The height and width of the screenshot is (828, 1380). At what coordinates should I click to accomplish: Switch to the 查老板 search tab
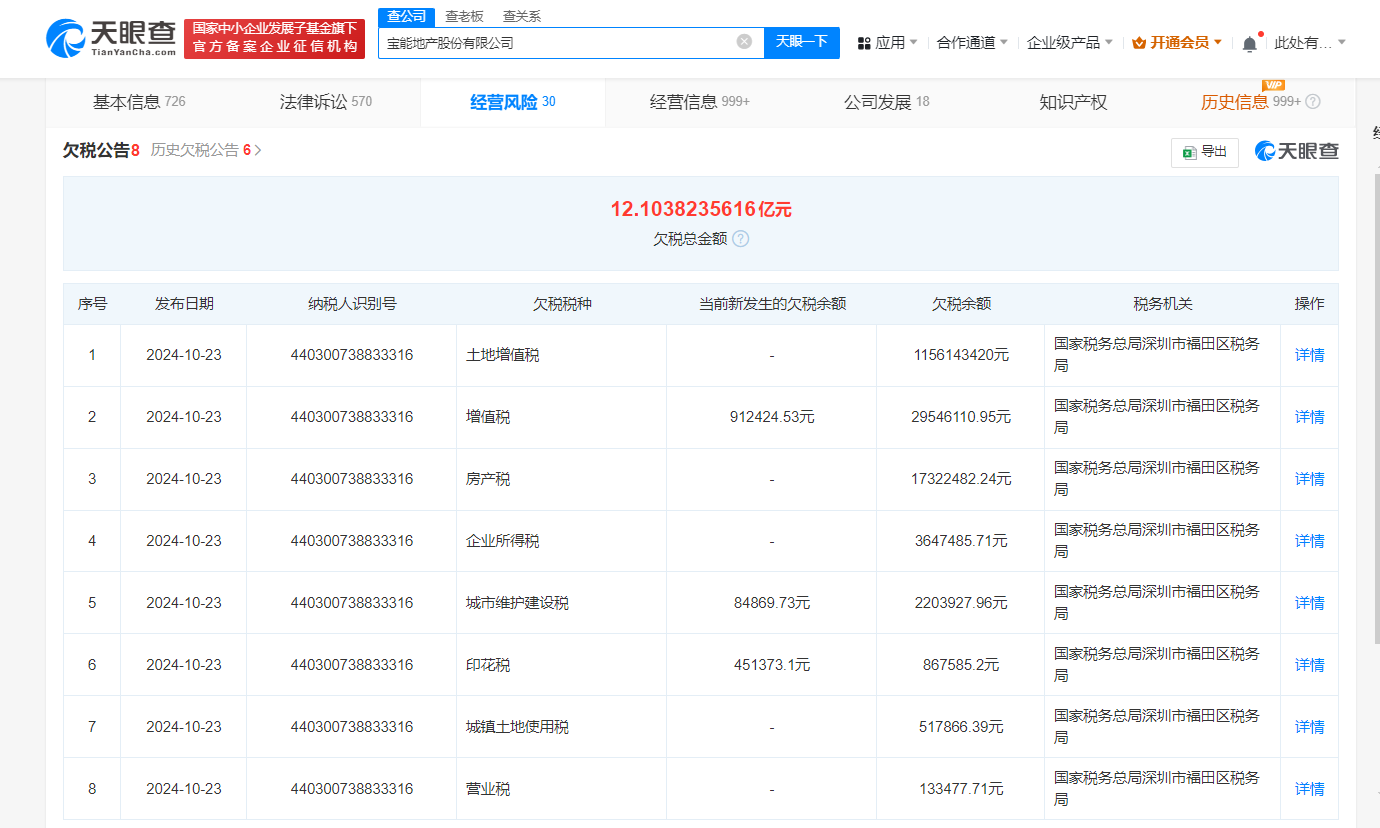click(464, 16)
